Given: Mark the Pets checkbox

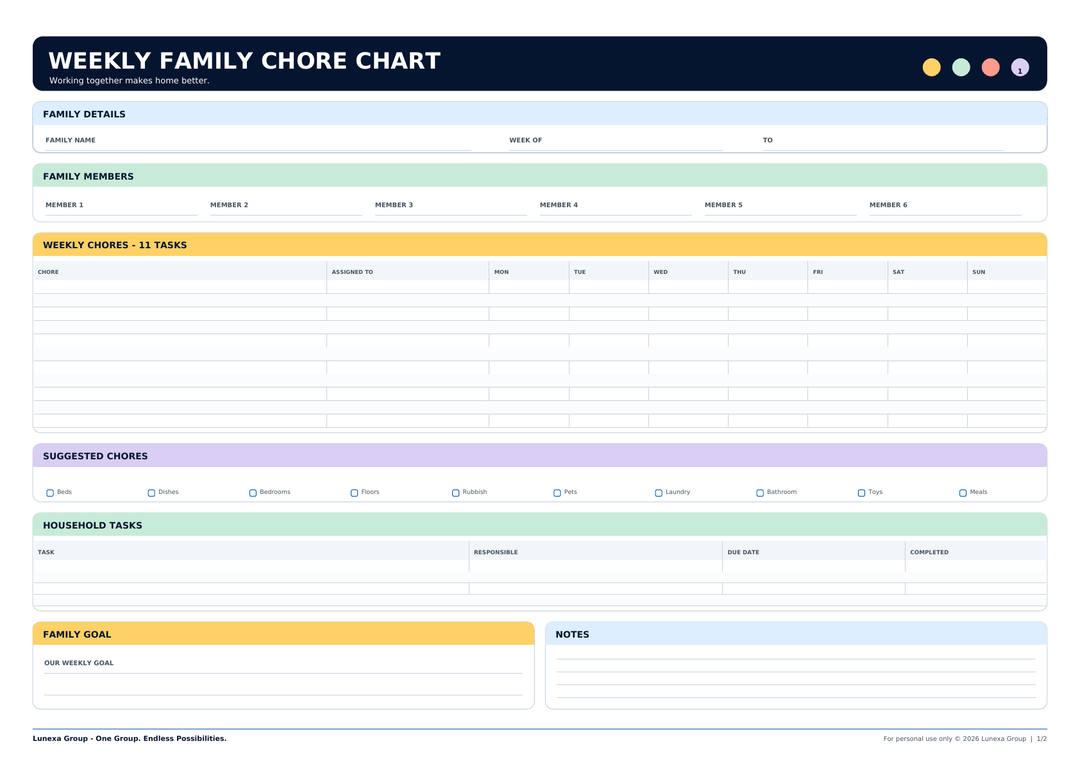Looking at the screenshot, I should click(557, 493).
